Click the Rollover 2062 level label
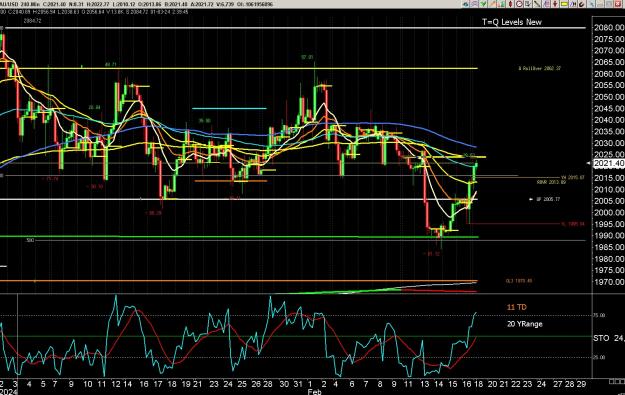 [x=539, y=69]
